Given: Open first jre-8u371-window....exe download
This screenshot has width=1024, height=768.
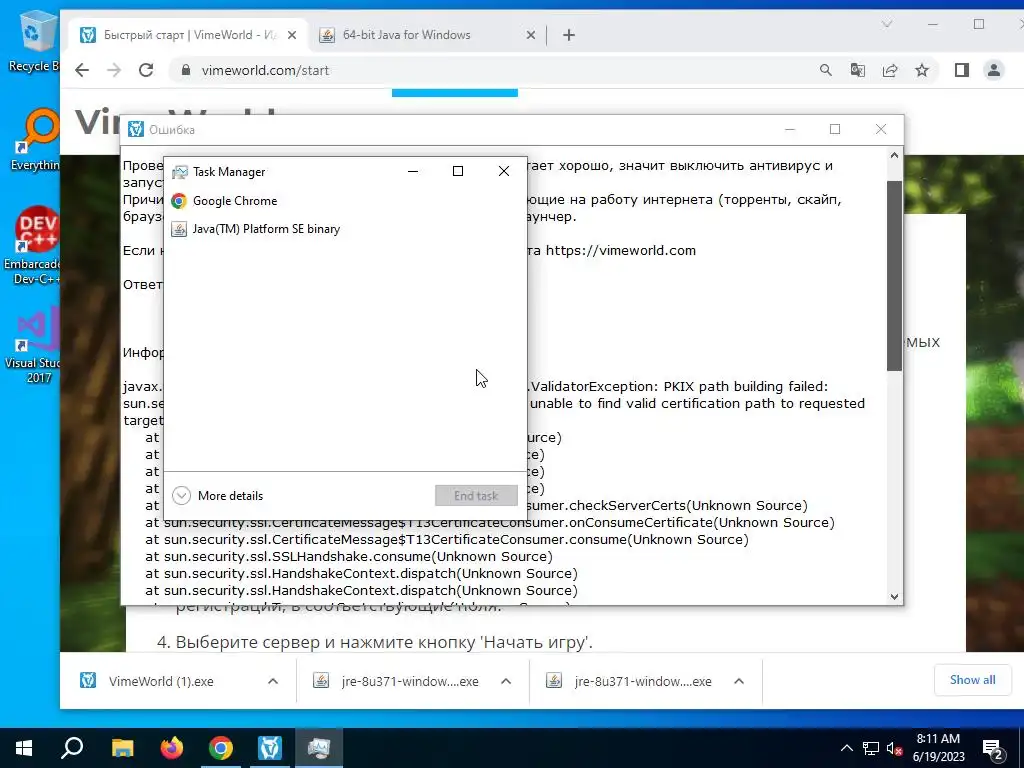Looking at the screenshot, I should coord(396,681).
